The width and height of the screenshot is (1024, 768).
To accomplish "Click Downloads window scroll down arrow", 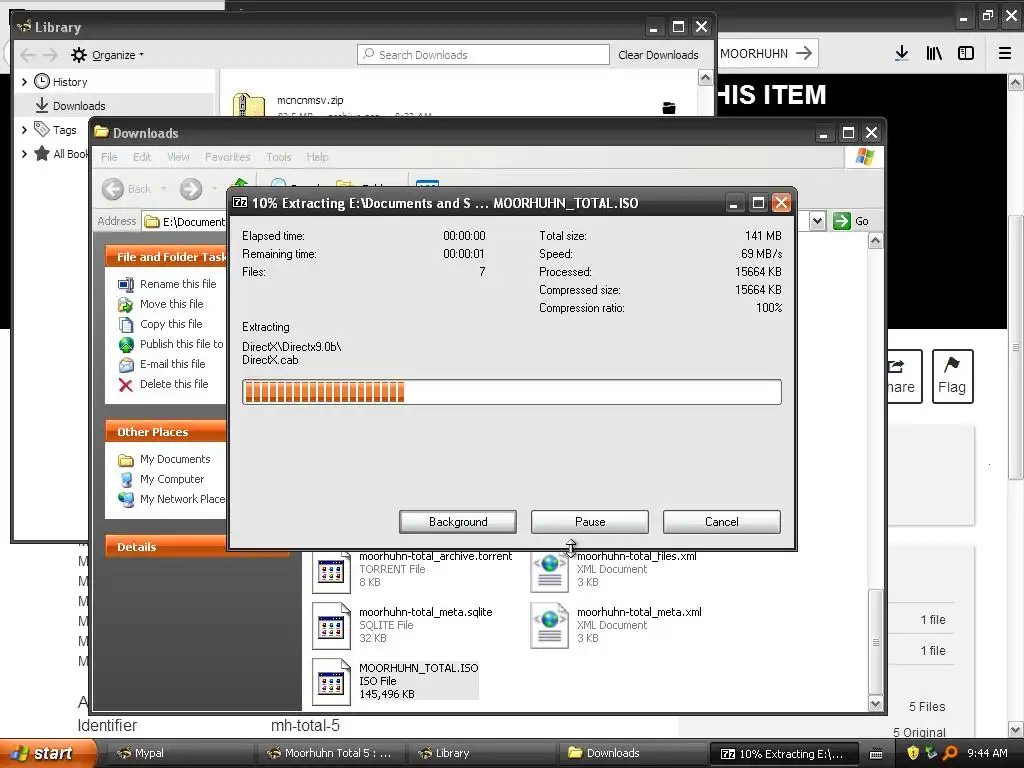I will coord(875,703).
